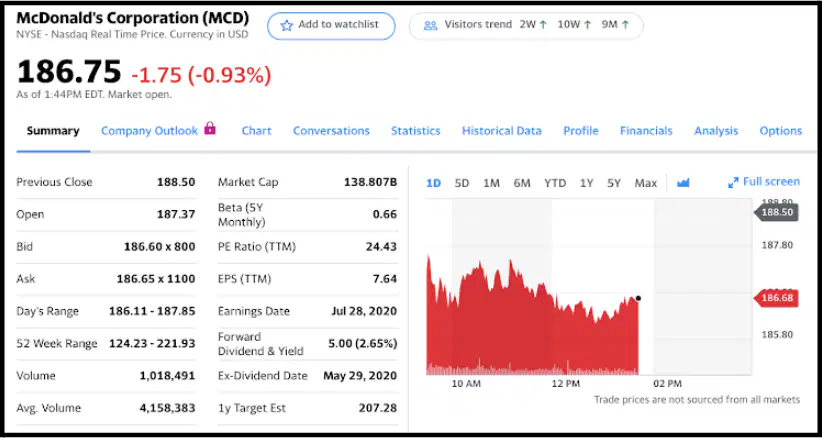This screenshot has height=438, width=822.
Task: Click the 12 PM time axis label
Action: coord(566,384)
